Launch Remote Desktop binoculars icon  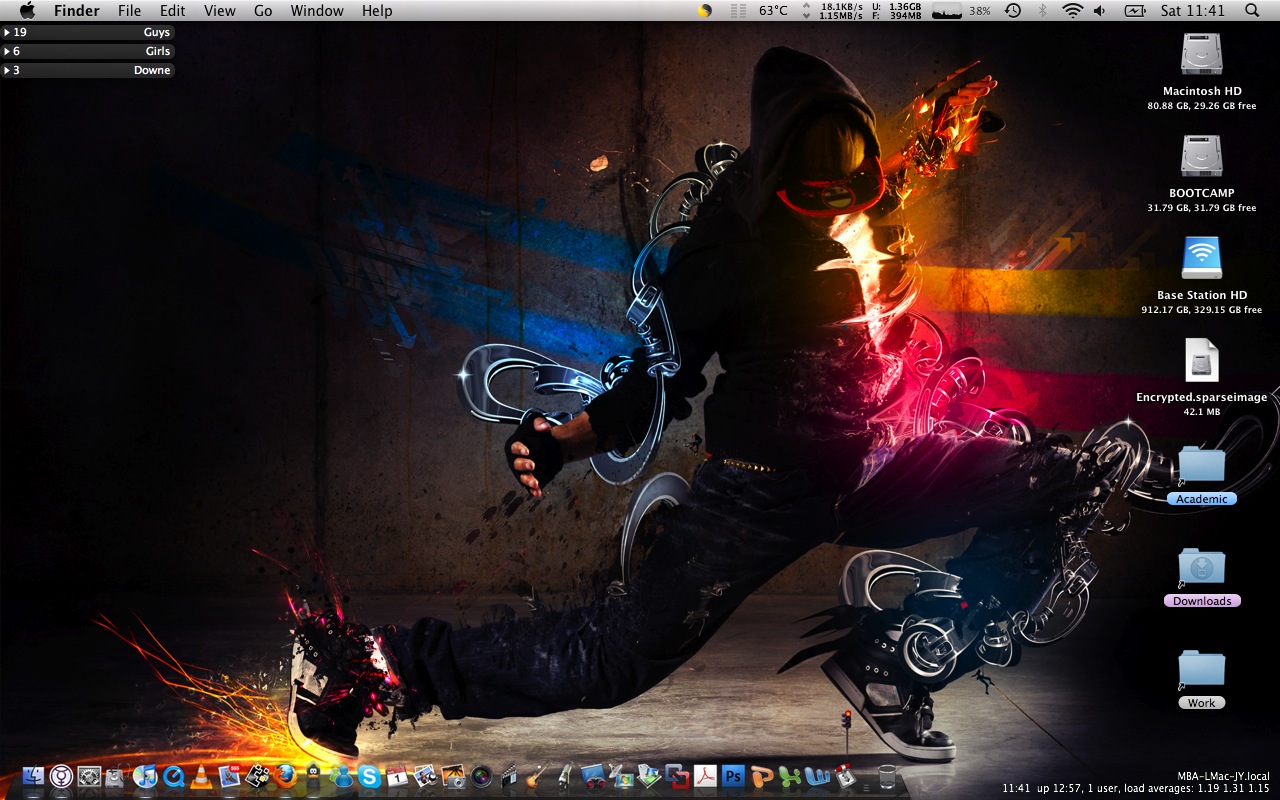tap(593, 775)
